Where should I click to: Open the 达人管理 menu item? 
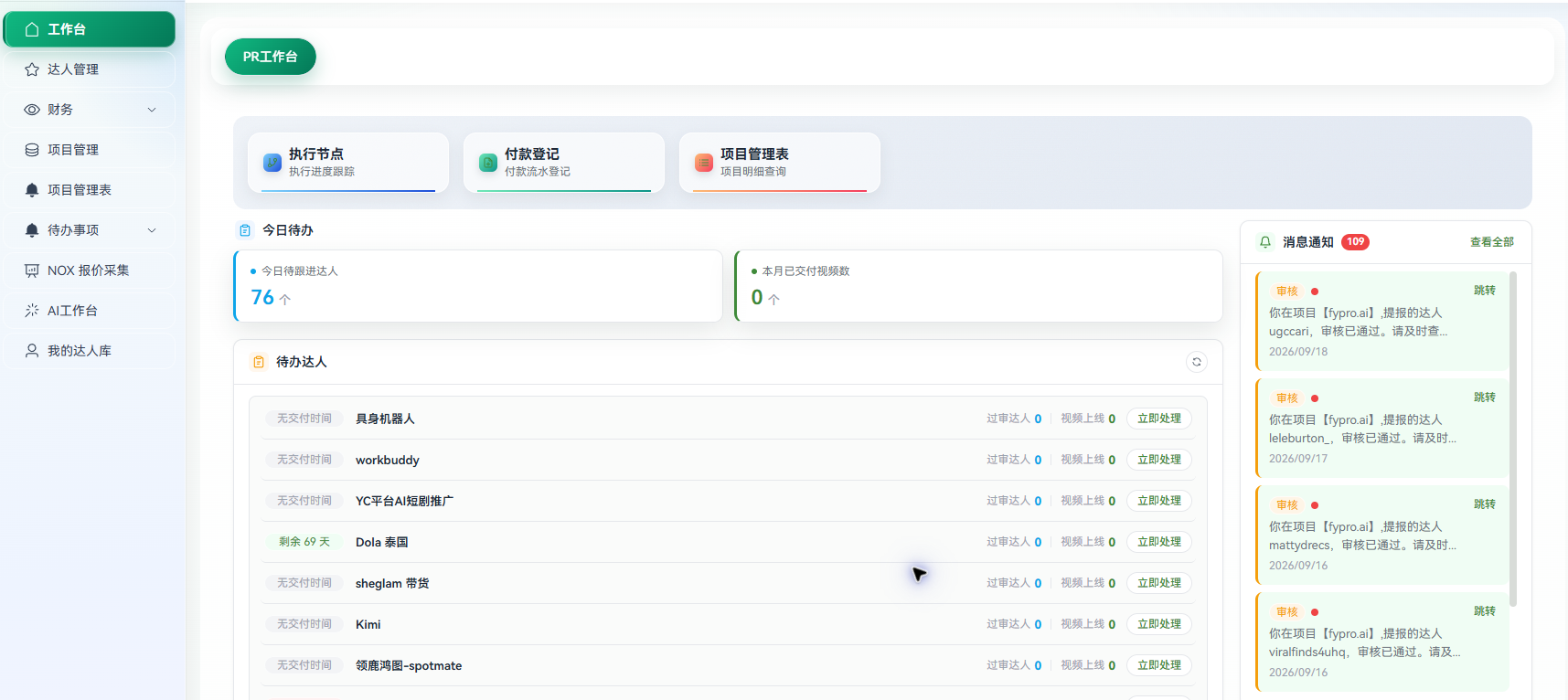(90, 69)
